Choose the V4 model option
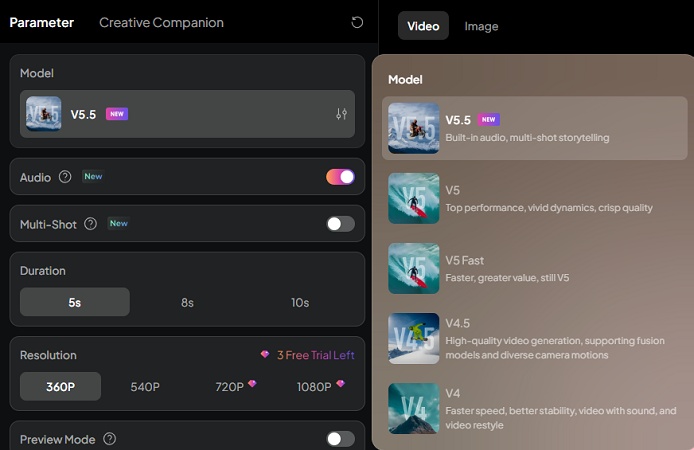The image size is (694, 450). pos(535,408)
